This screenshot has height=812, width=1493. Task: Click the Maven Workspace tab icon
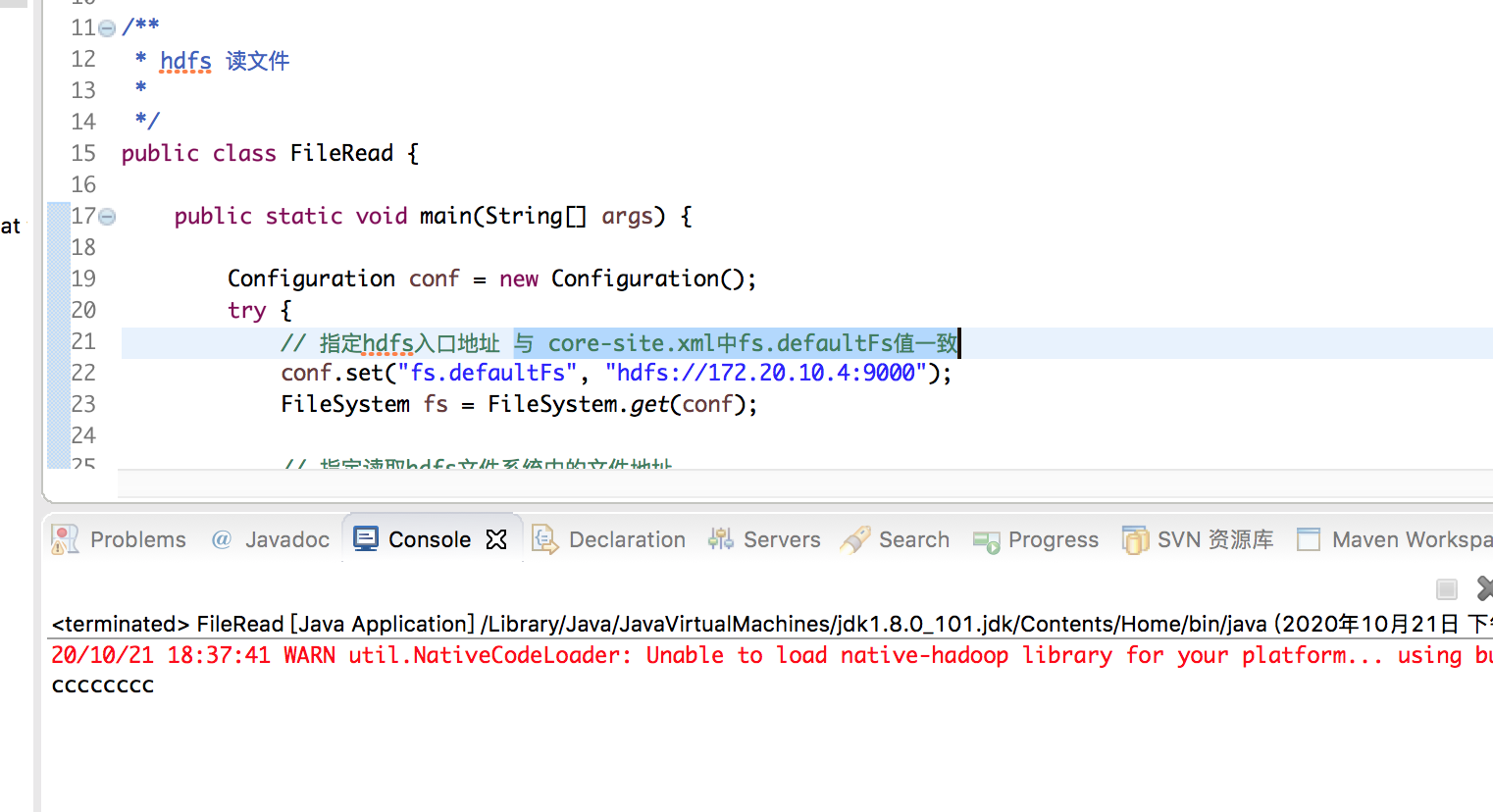(x=1309, y=539)
